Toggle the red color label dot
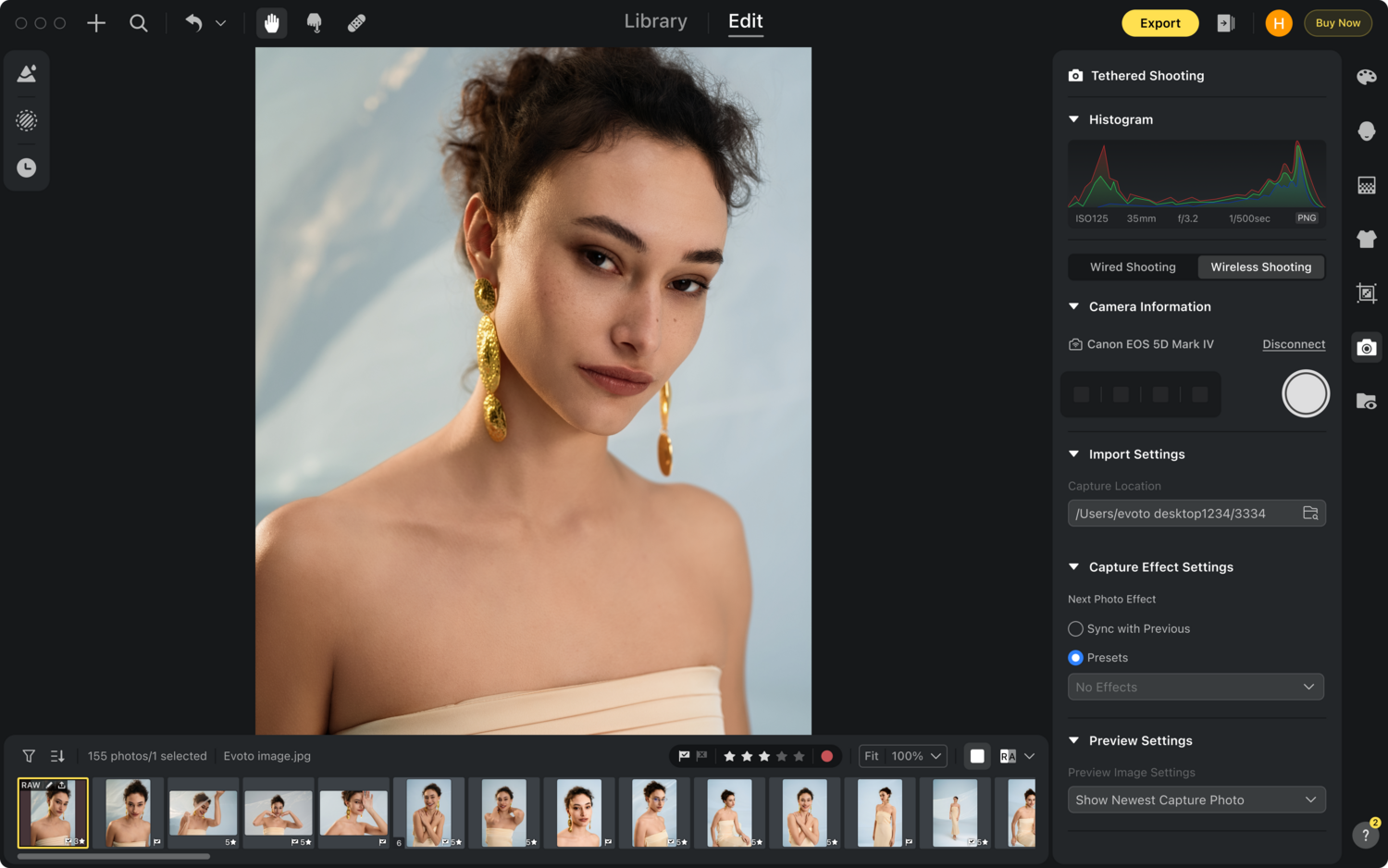This screenshot has height=868, width=1388. coord(826,756)
